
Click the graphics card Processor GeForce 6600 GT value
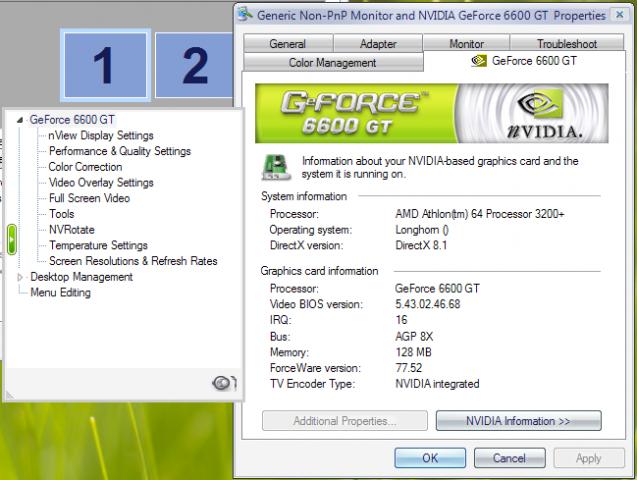click(x=437, y=288)
